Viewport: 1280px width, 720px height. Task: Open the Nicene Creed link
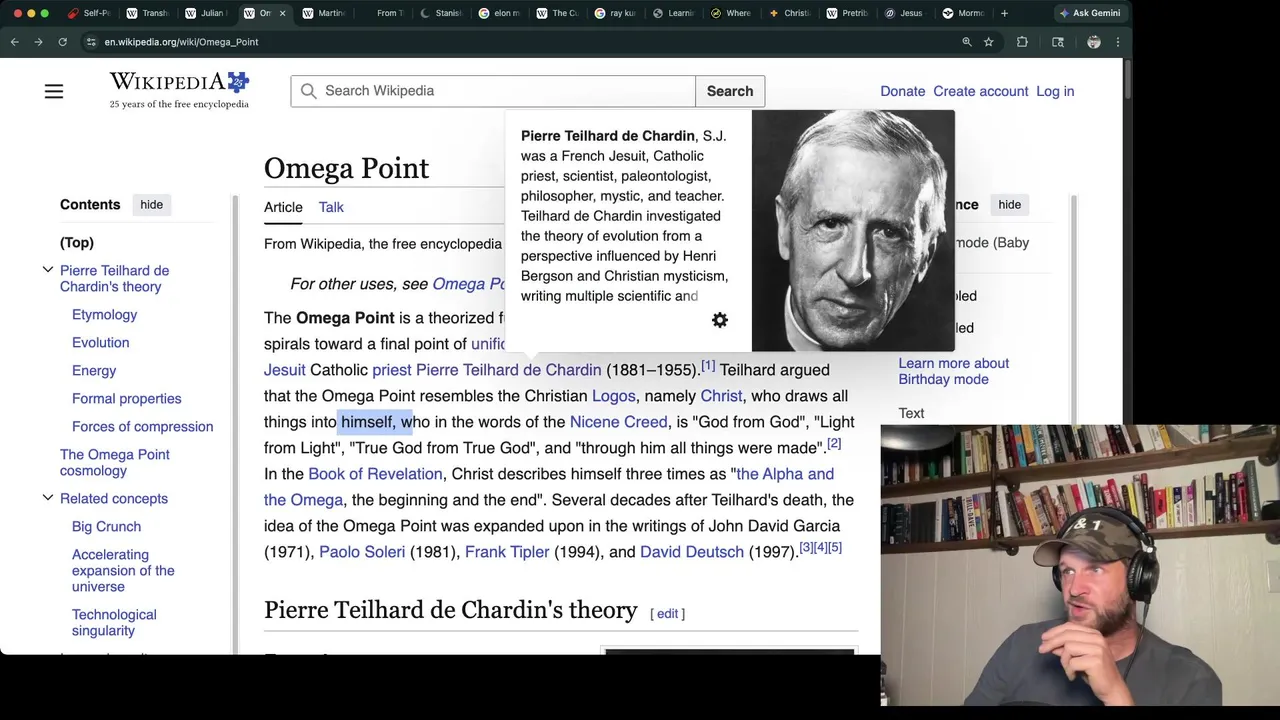tap(618, 422)
